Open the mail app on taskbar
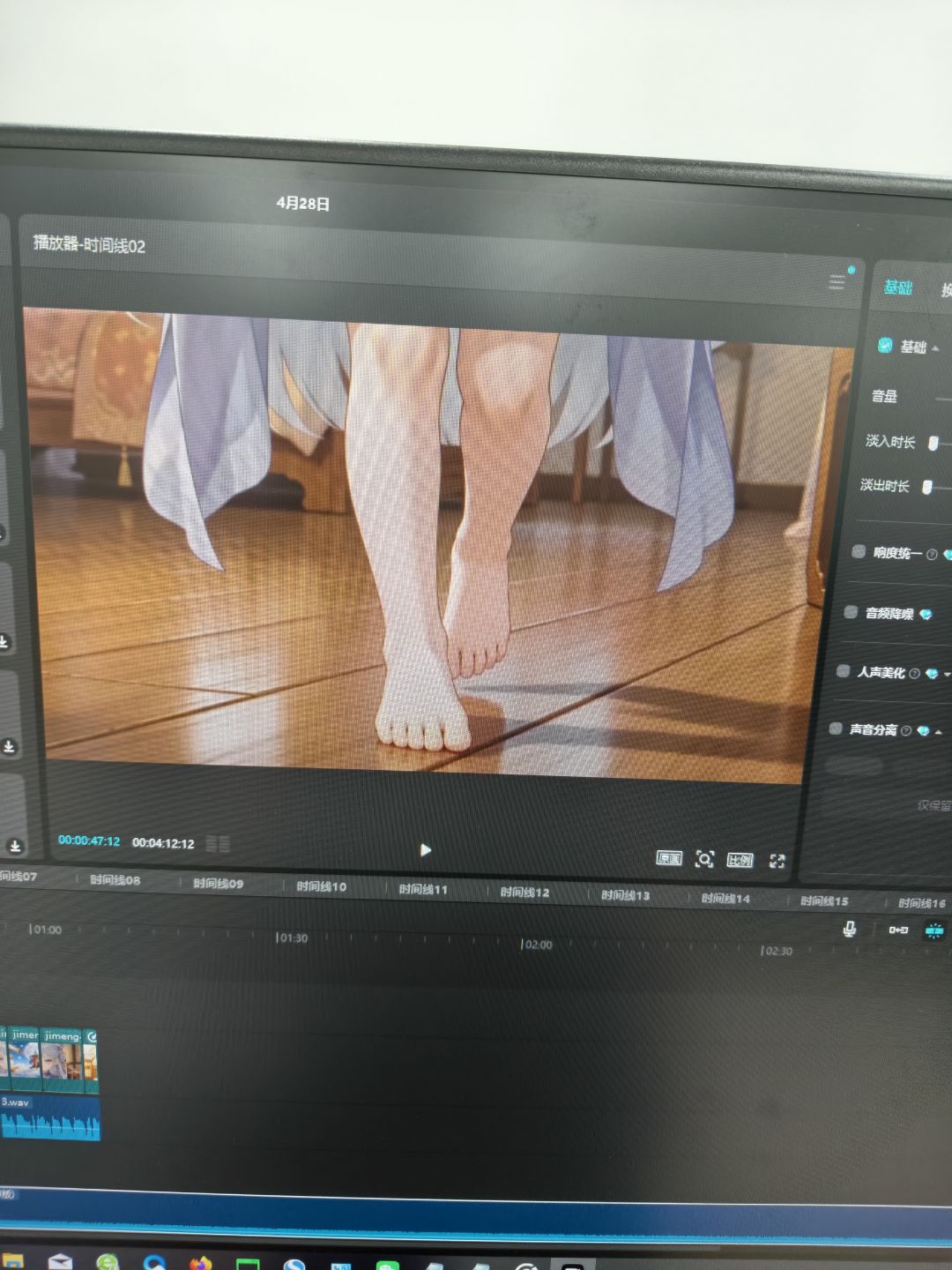This screenshot has height=1270, width=952. [x=60, y=1261]
